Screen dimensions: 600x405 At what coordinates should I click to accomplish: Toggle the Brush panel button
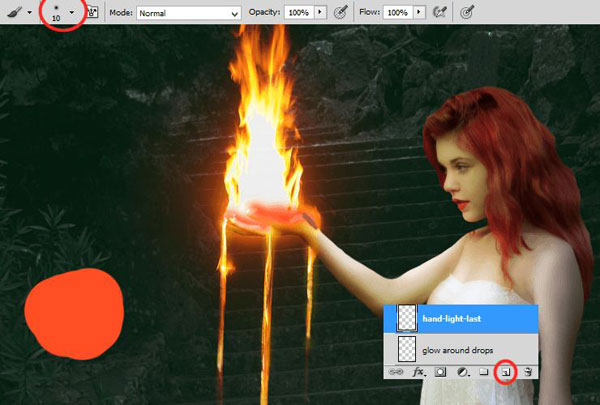[x=92, y=12]
